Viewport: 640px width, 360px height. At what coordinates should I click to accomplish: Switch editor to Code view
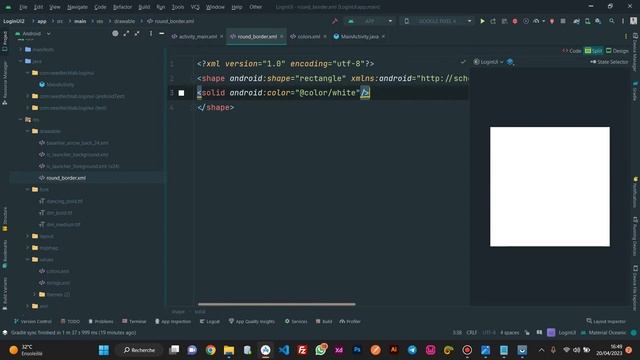point(572,51)
